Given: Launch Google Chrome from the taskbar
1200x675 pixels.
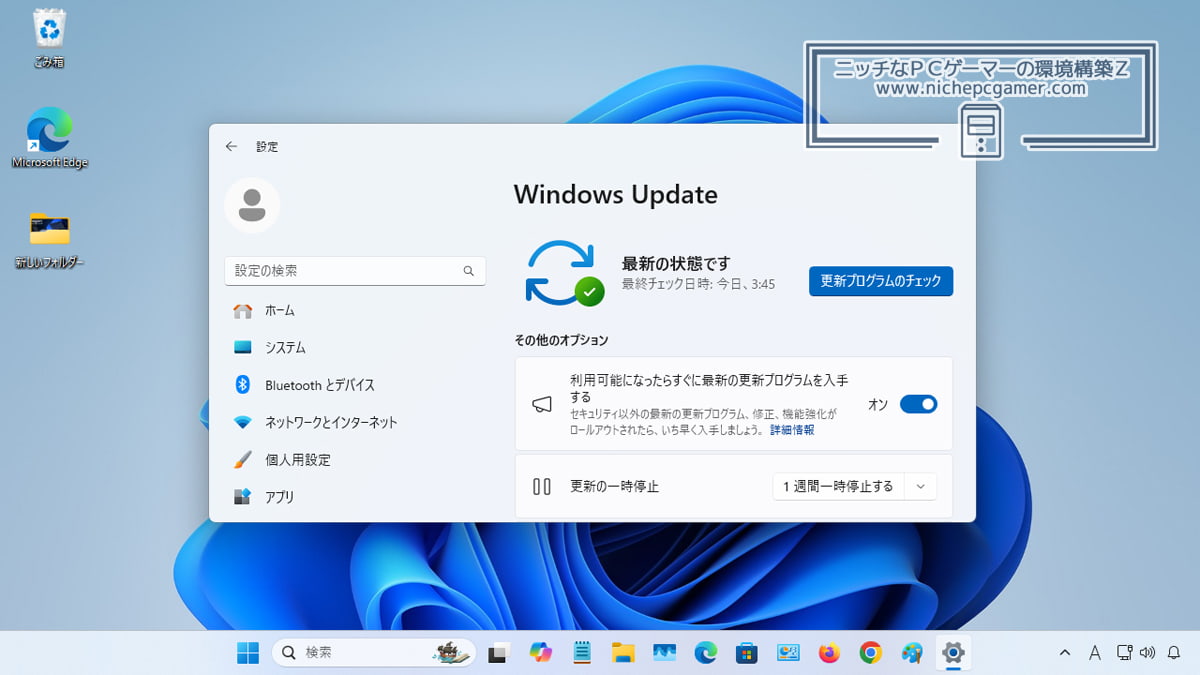Looking at the screenshot, I should coord(870,653).
